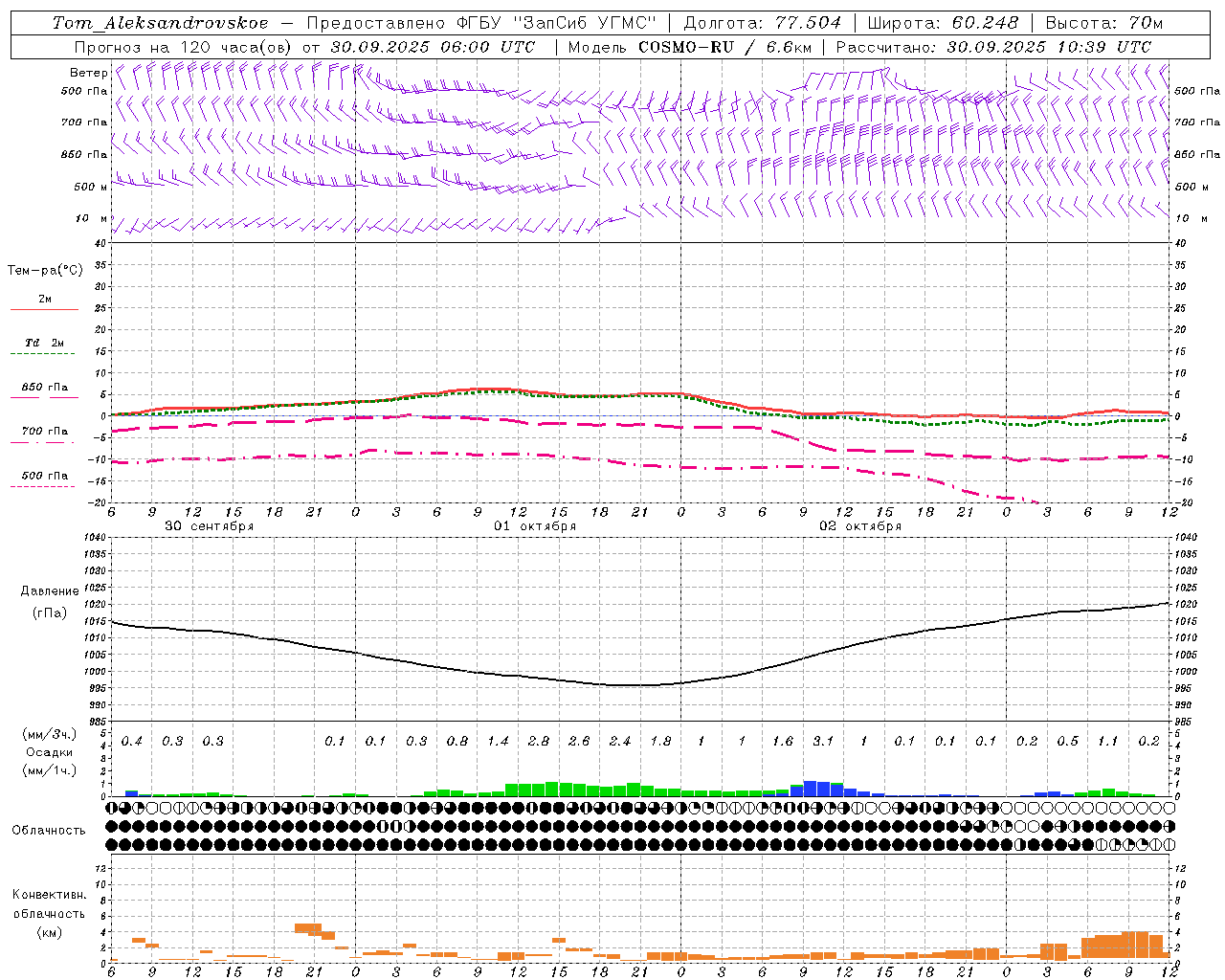Select the Высота: 70м elevation text
Viewport: 1225px width, 980px height.
pos(1104,23)
